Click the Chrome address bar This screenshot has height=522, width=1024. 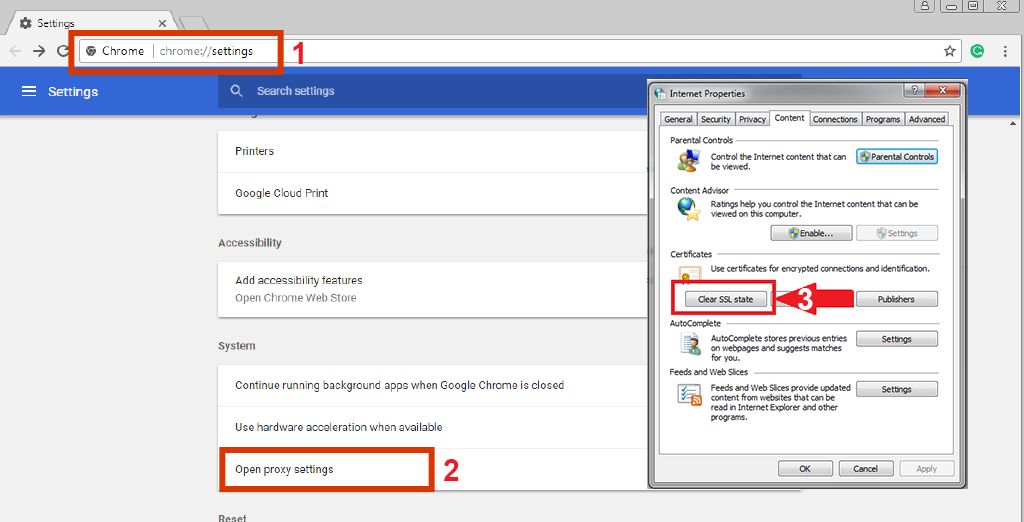click(x=520, y=51)
